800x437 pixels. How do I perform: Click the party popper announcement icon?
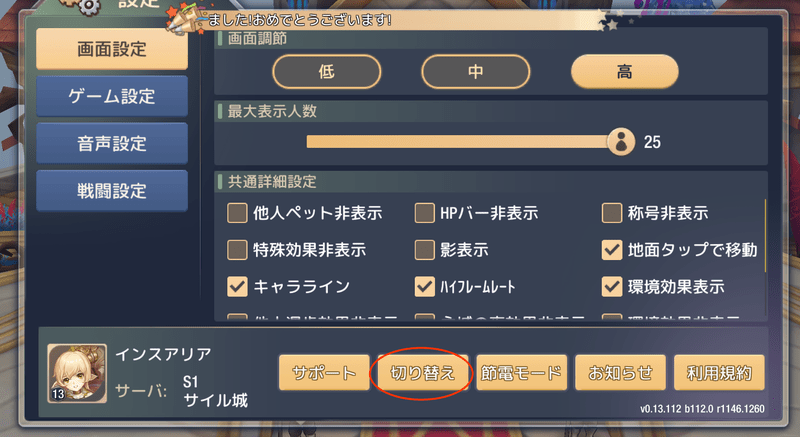point(183,21)
